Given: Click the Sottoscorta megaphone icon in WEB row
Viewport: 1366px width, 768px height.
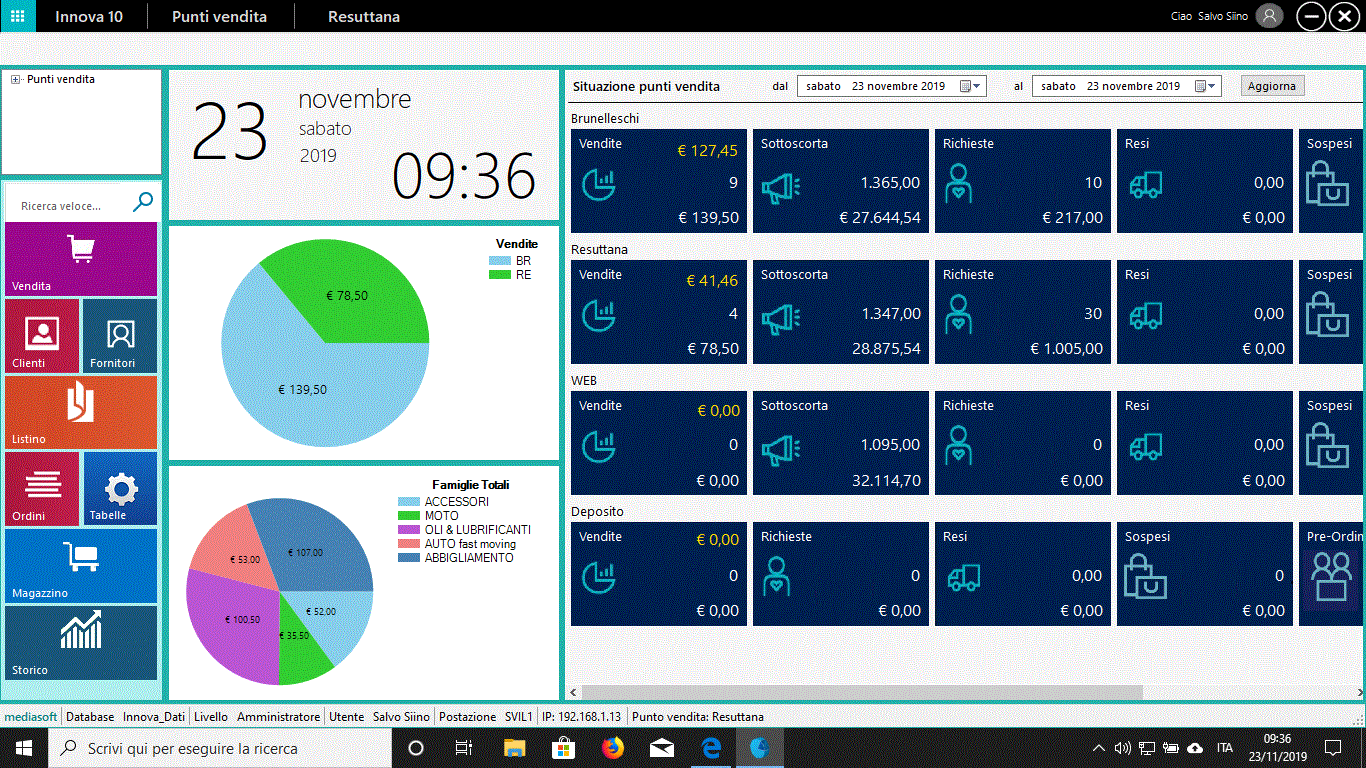Looking at the screenshot, I should [x=781, y=448].
